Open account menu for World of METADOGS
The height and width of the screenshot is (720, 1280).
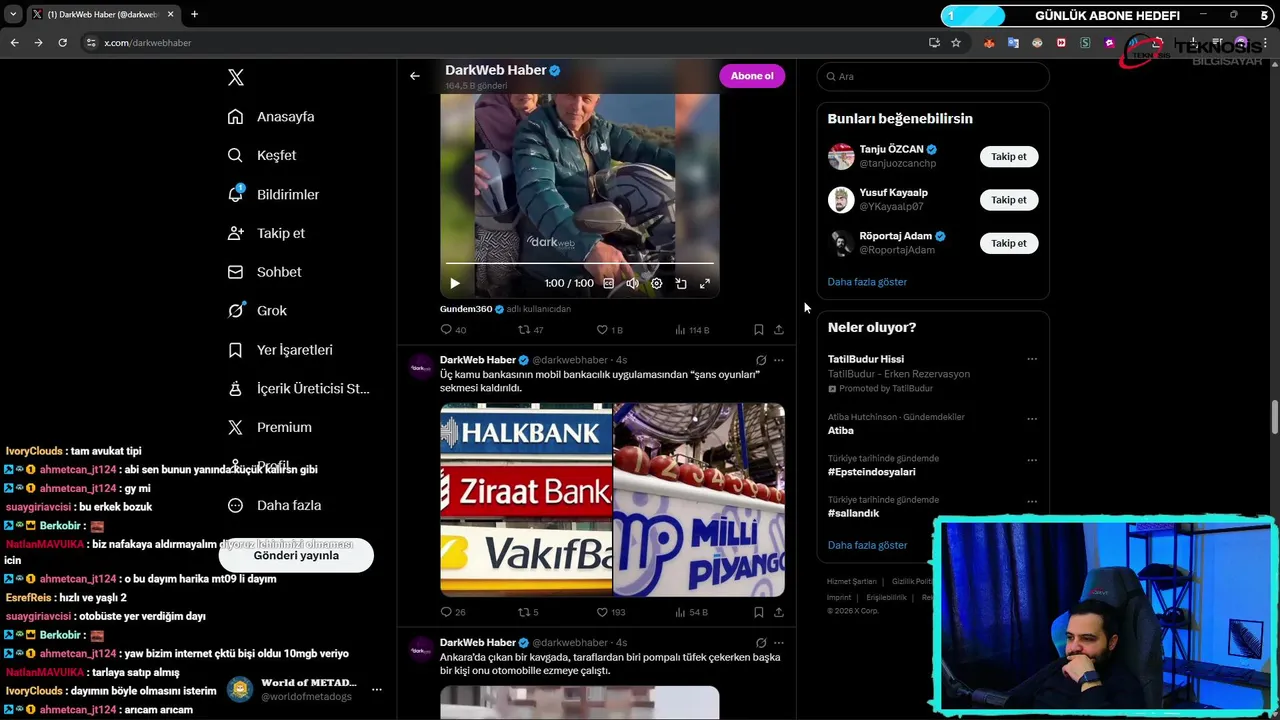377,690
